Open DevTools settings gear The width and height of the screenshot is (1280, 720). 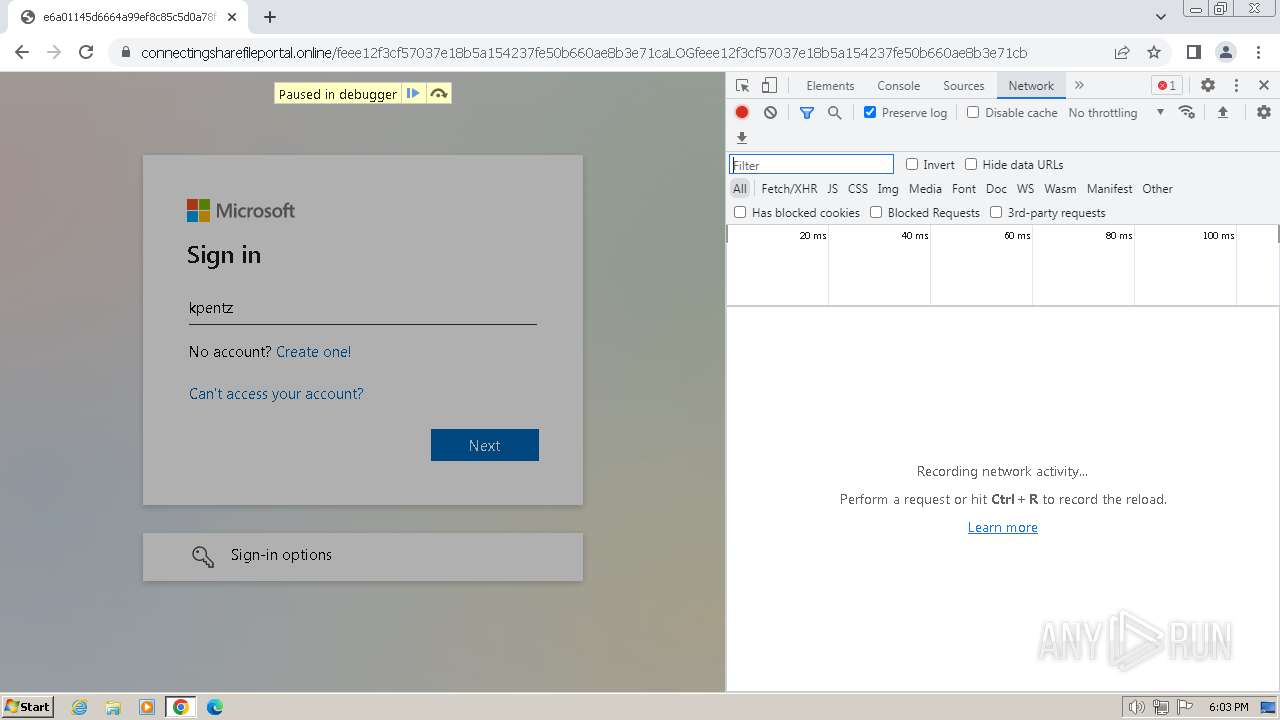click(x=1208, y=86)
